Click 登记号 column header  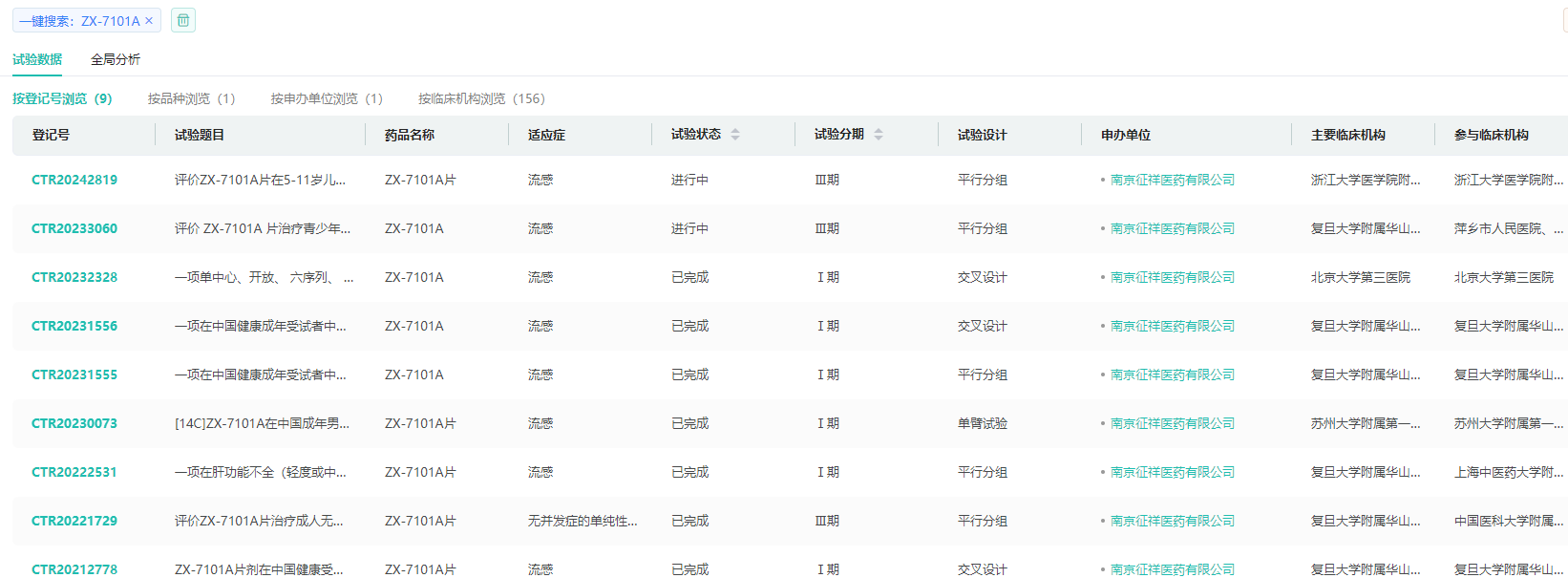click(51, 135)
